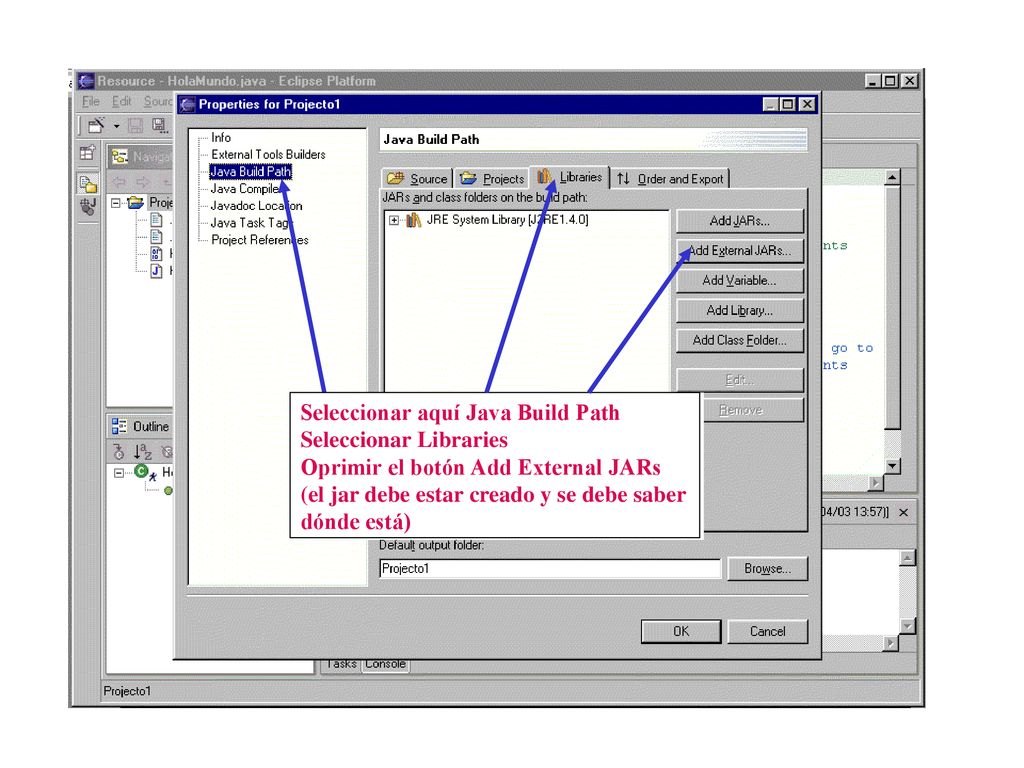This screenshot has width=1024, height=768.
Task: Switch to the Source tab
Action: [417, 179]
